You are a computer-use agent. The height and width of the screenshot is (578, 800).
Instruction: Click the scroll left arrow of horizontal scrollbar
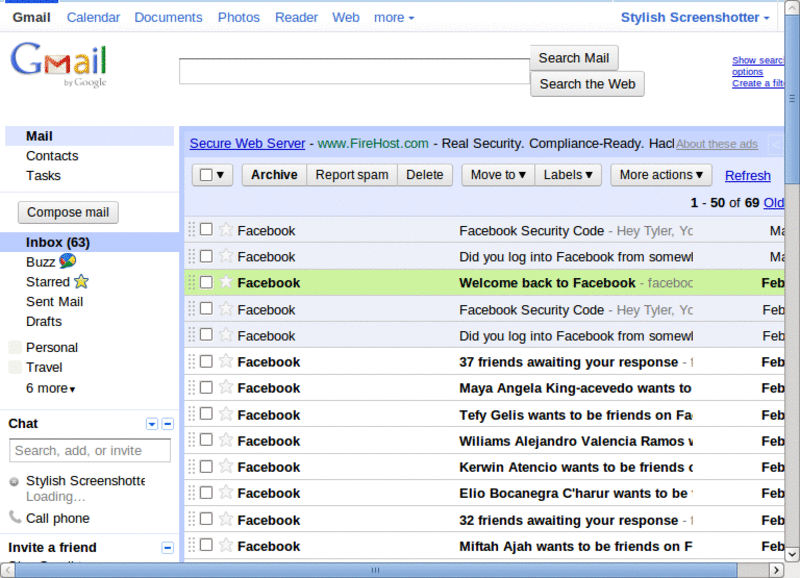coord(7,570)
